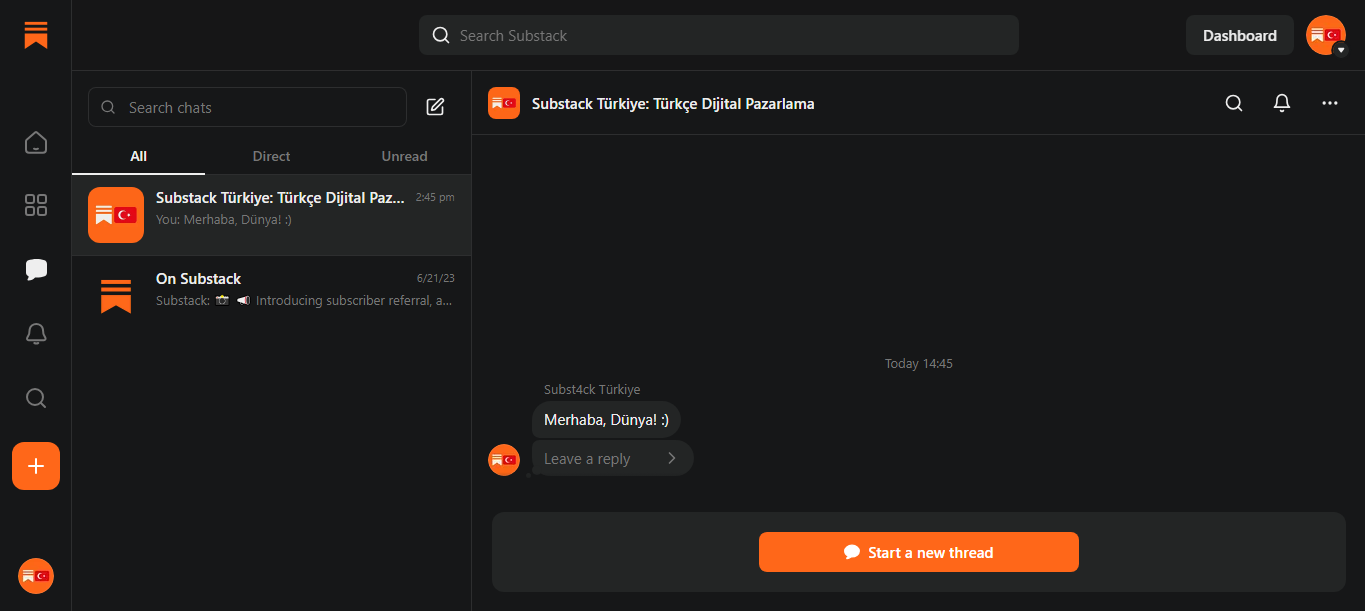Open the Dashboard button
1365x611 pixels.
click(x=1240, y=35)
